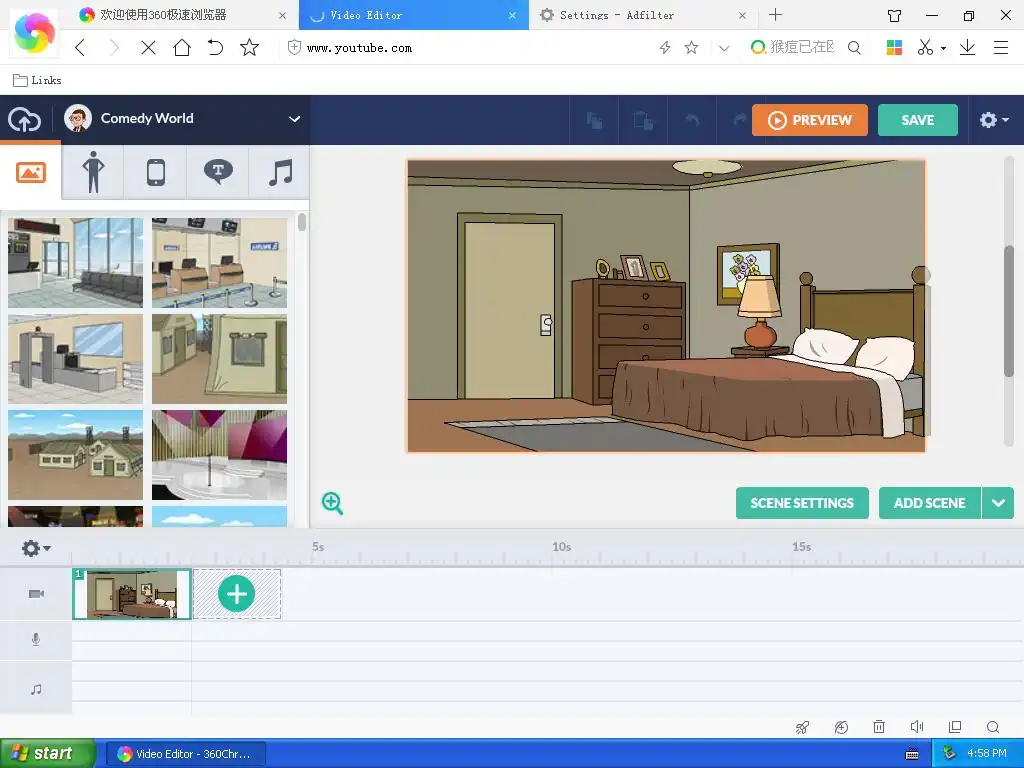Image resolution: width=1024 pixels, height=768 pixels.
Task: Click the rocket accelerator icon in status bar
Action: pyautogui.click(x=803, y=727)
